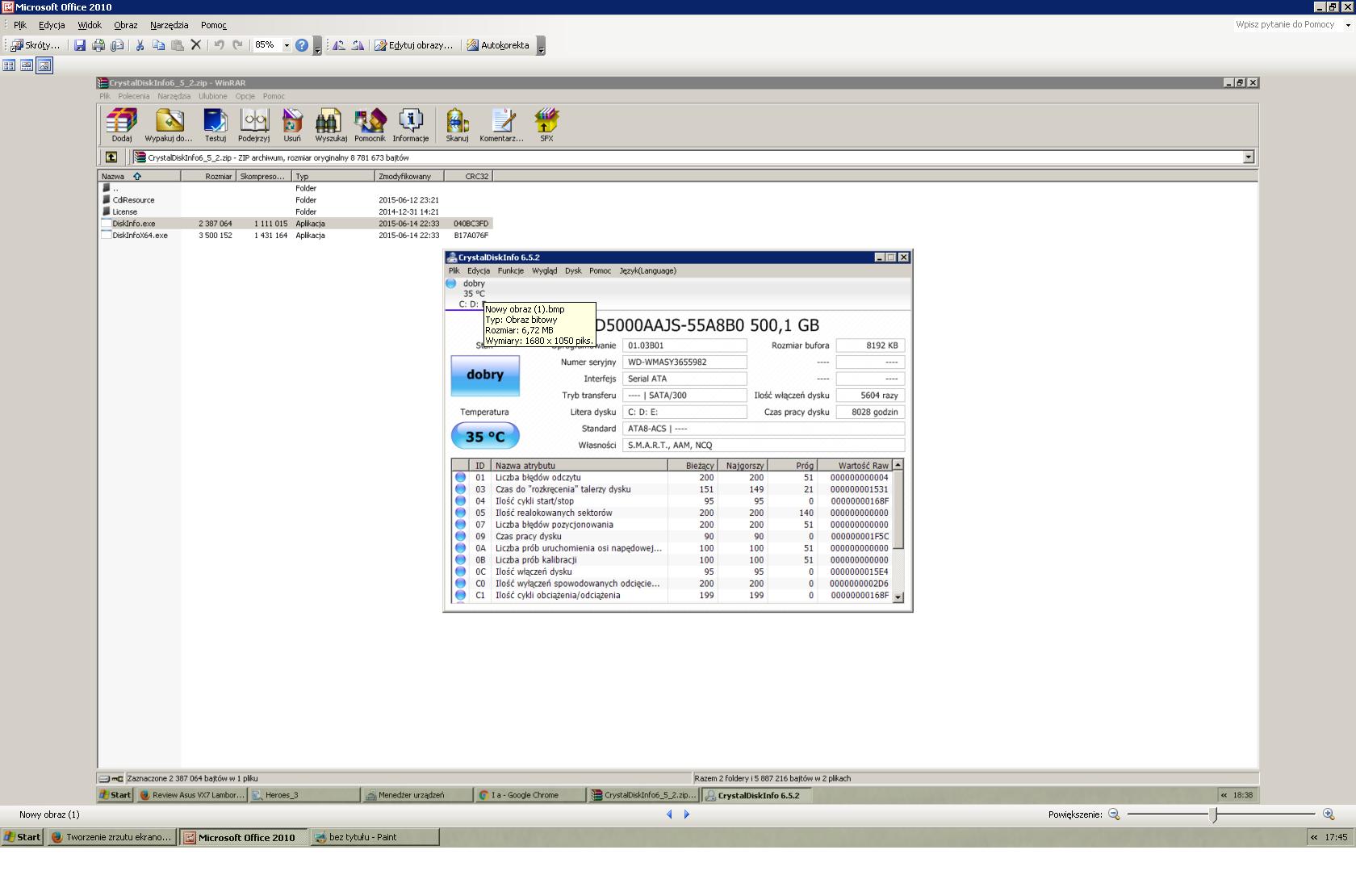1356x896 pixels.
Task: Click the Powiększenie zoom slider handle
Action: (1213, 814)
